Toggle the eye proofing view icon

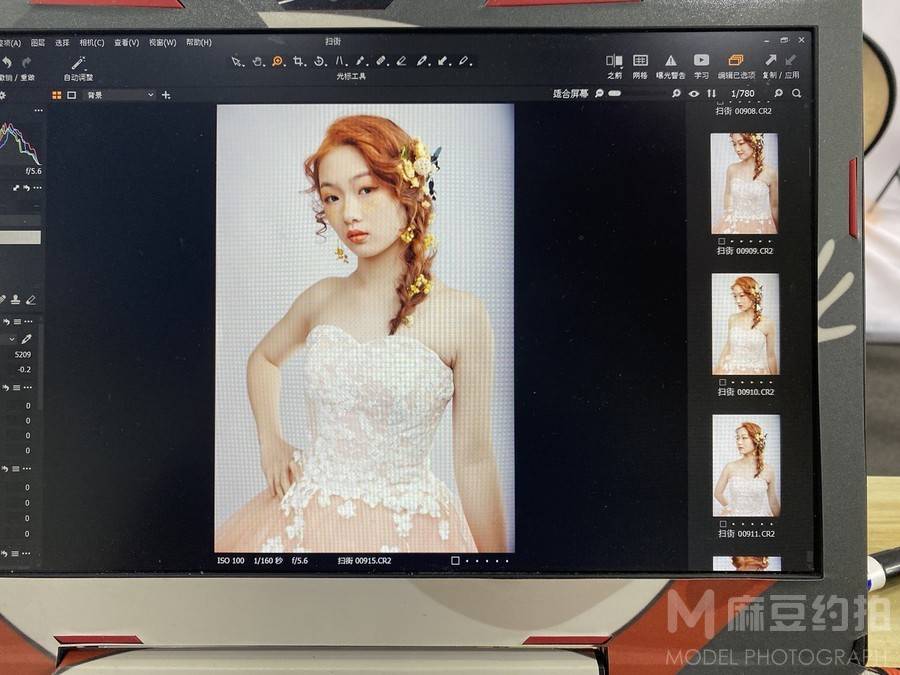[x=694, y=94]
